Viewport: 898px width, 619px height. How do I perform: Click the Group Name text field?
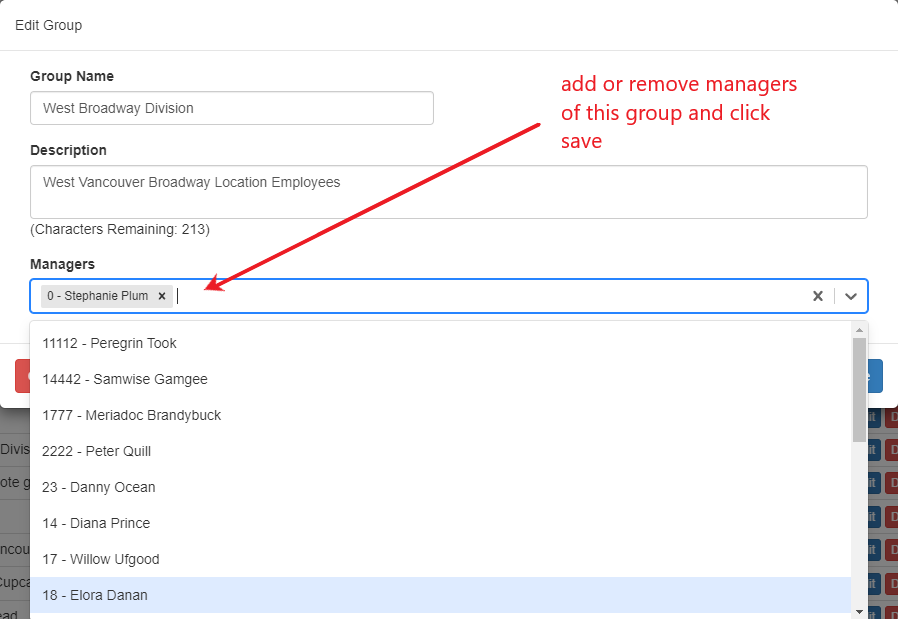[x=231, y=108]
